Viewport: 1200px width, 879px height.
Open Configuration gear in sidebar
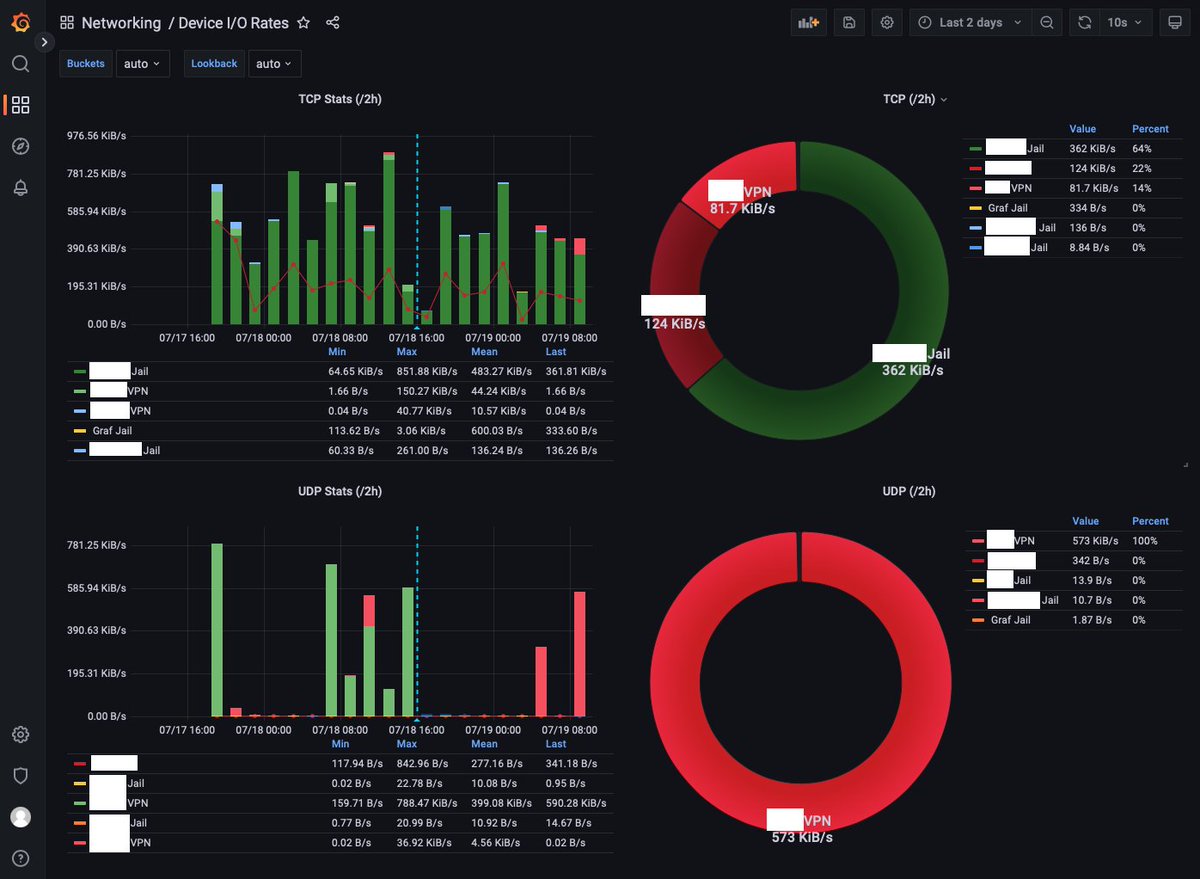20,734
